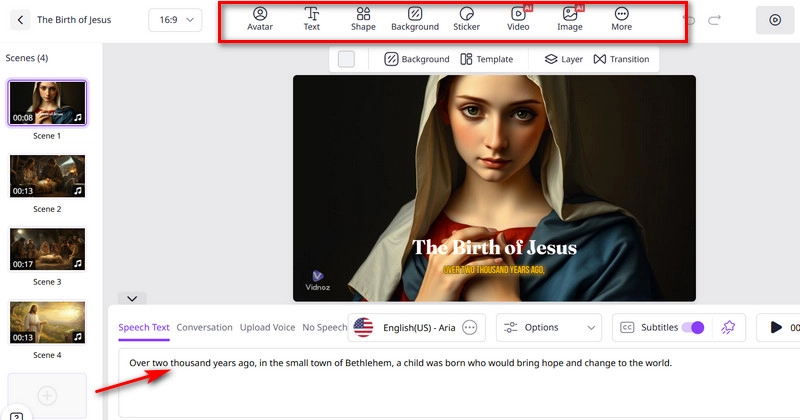Open the 16:9 aspect ratio dropdown
This screenshot has height=420, width=800.
[x=175, y=19]
